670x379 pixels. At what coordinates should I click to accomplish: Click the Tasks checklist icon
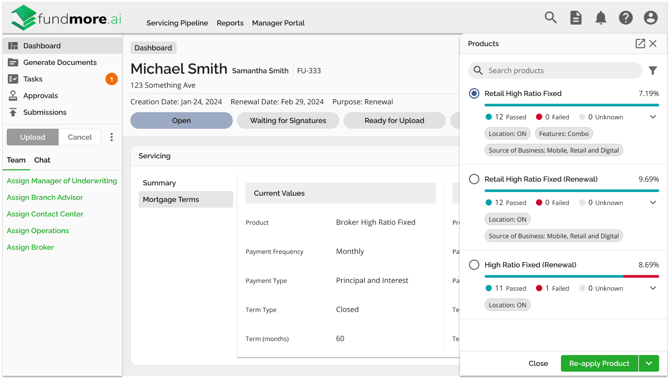[13, 79]
